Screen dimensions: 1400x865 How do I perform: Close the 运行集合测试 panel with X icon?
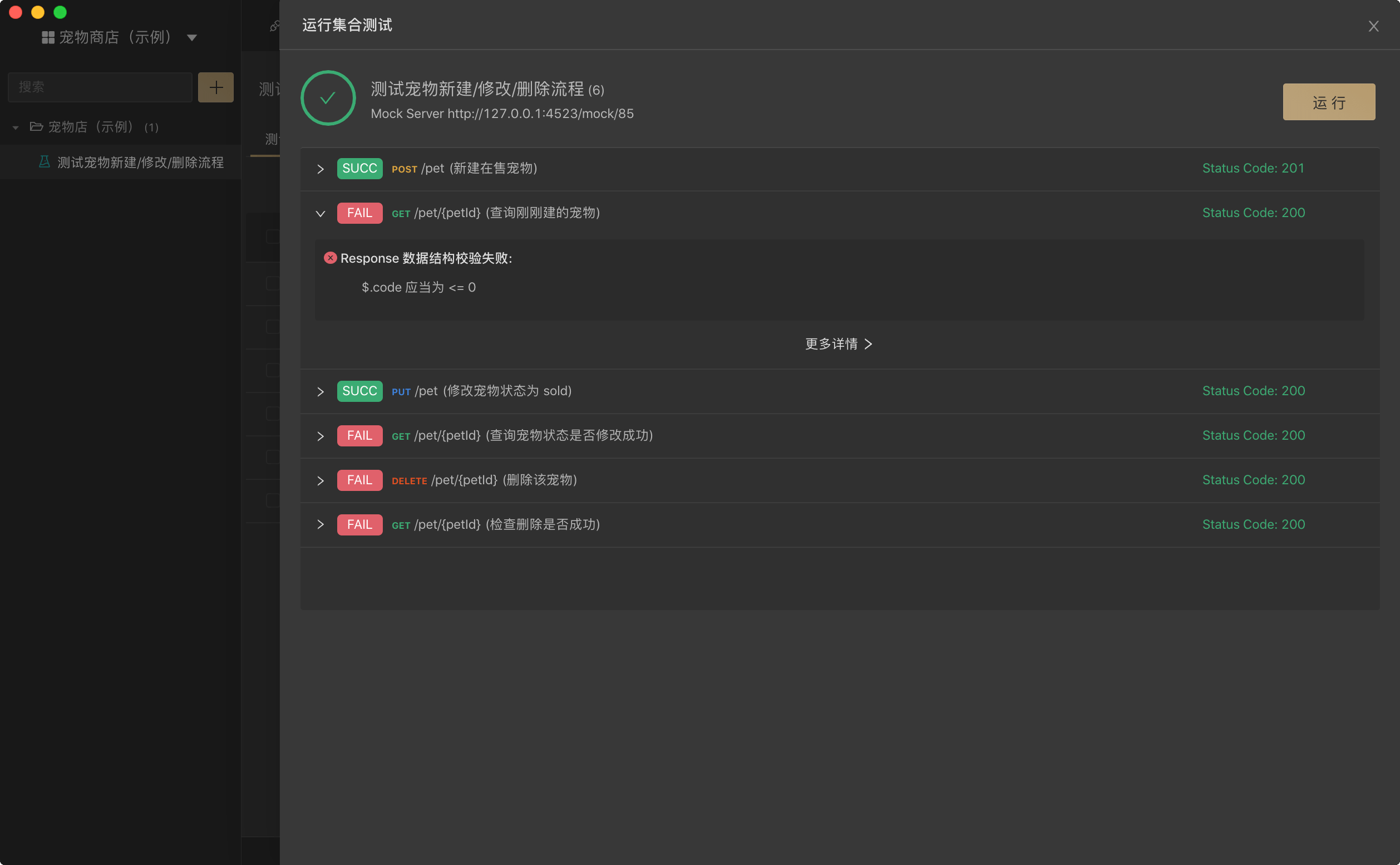point(1373,26)
